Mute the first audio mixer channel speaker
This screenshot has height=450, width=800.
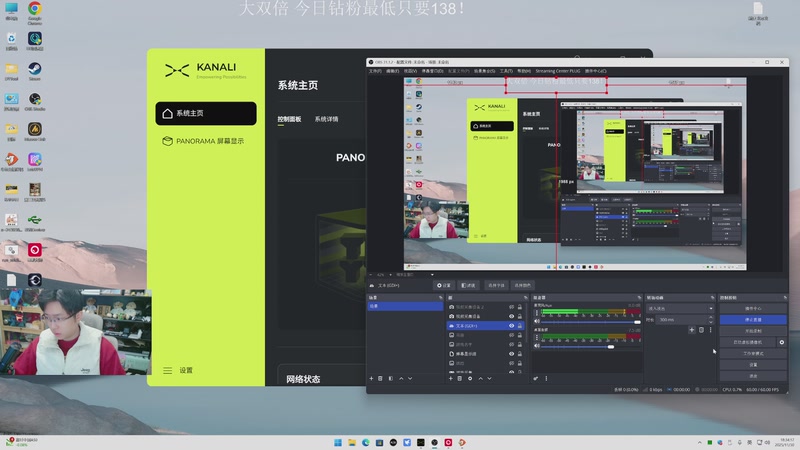click(x=537, y=321)
